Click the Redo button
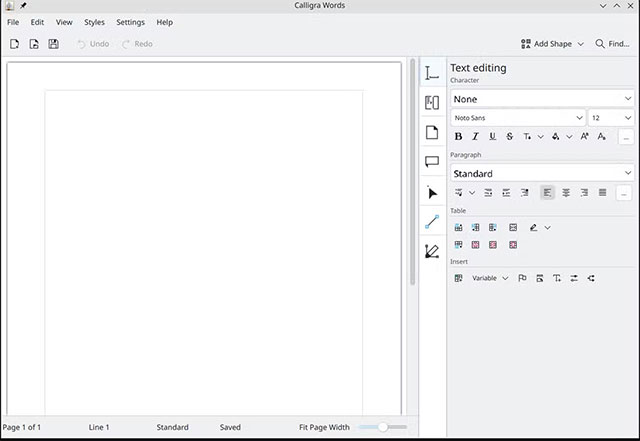The height and width of the screenshot is (441, 640). 137,44
